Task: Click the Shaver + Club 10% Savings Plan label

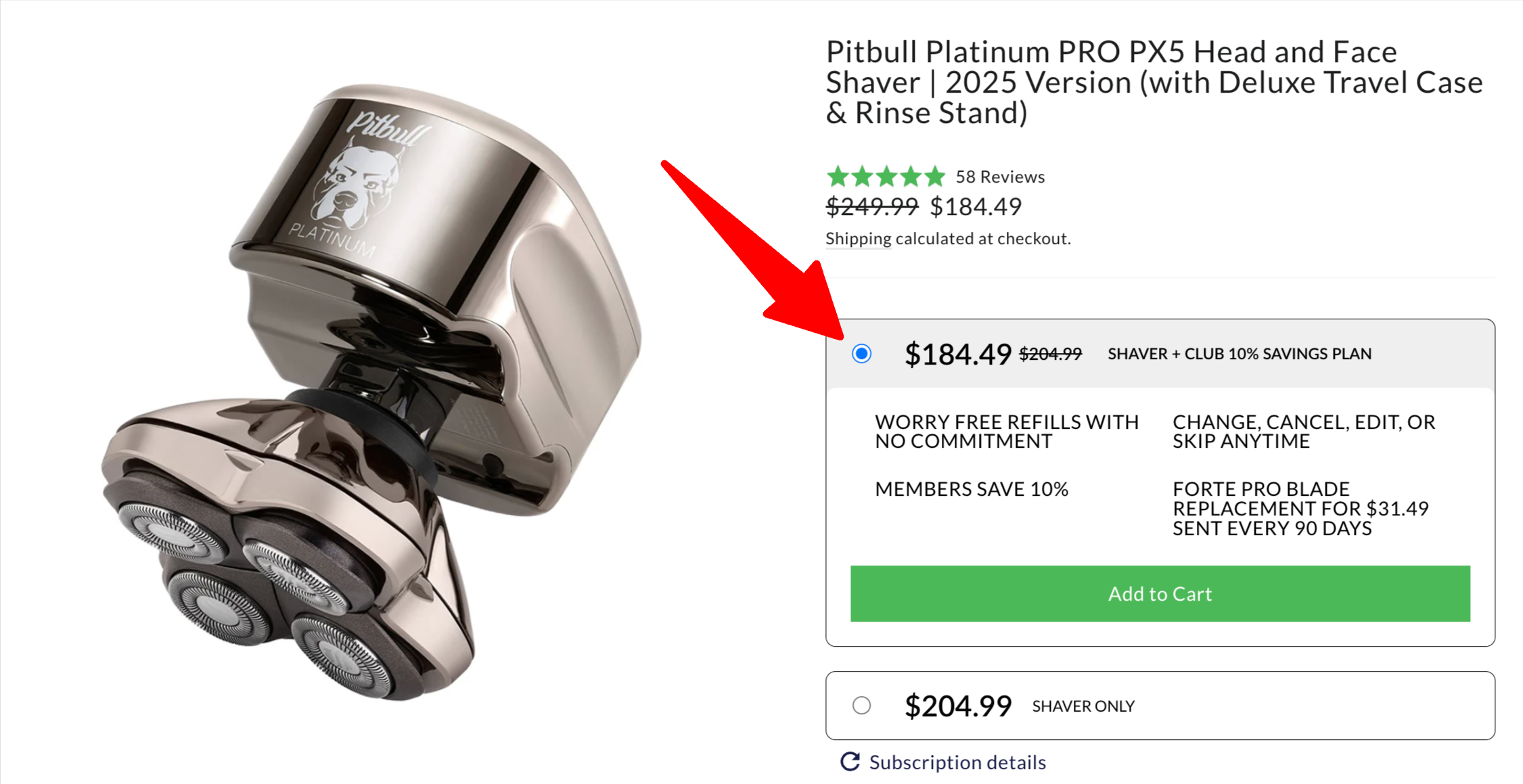Action: pos(1239,354)
